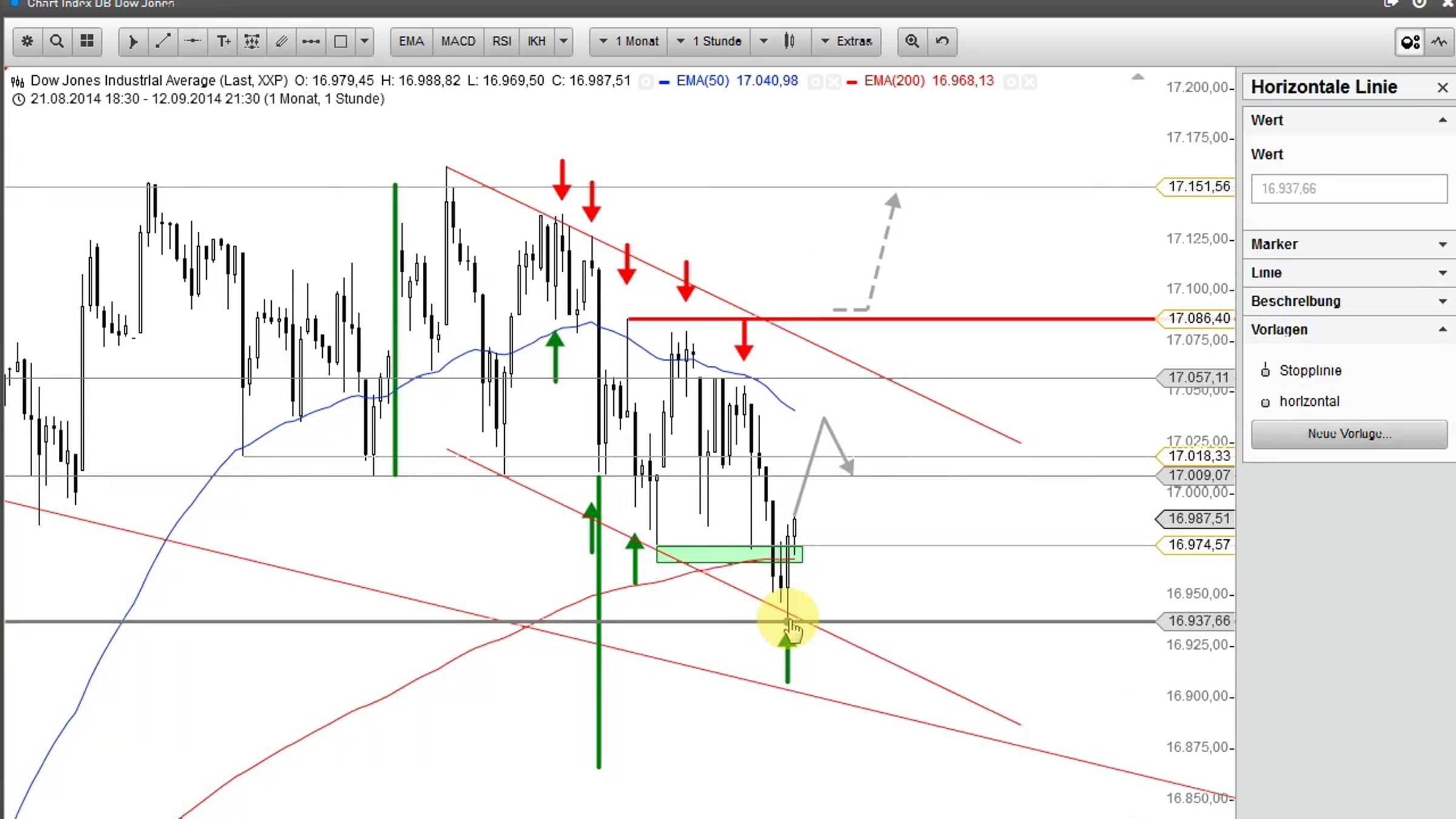1456x819 pixels.
Task: Click the blue EMA(50) color swatch
Action: (x=664, y=82)
